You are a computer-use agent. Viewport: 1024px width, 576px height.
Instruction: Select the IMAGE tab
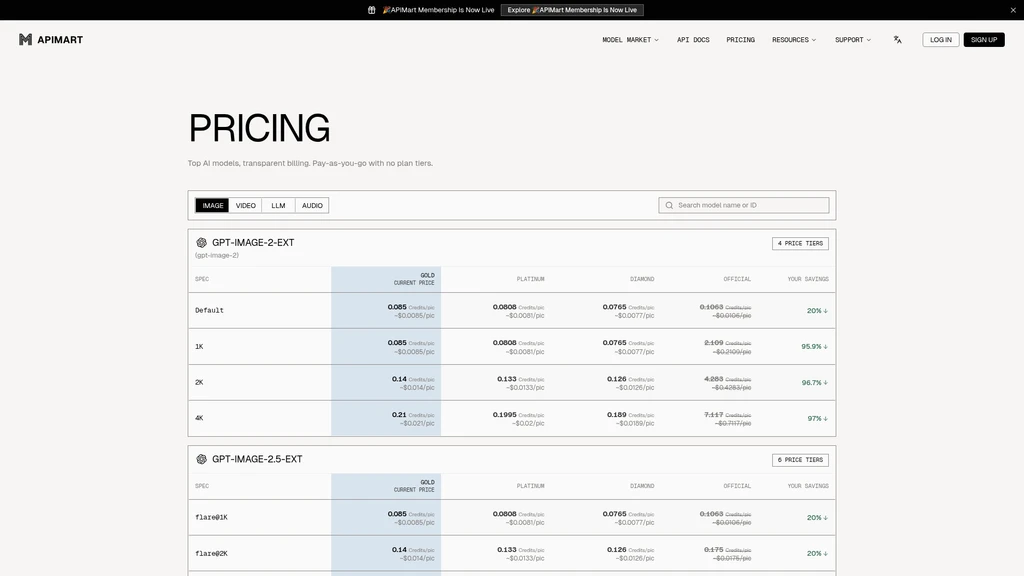point(212,205)
